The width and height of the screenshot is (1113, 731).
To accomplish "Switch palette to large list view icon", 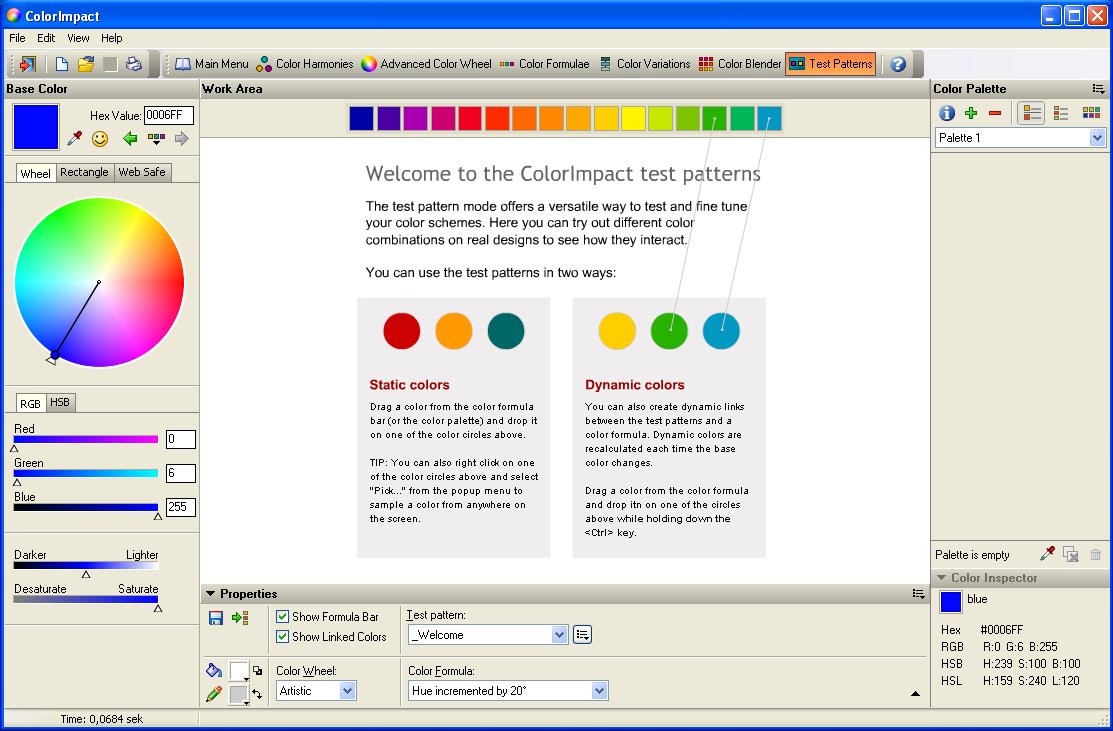I will pos(1031,113).
